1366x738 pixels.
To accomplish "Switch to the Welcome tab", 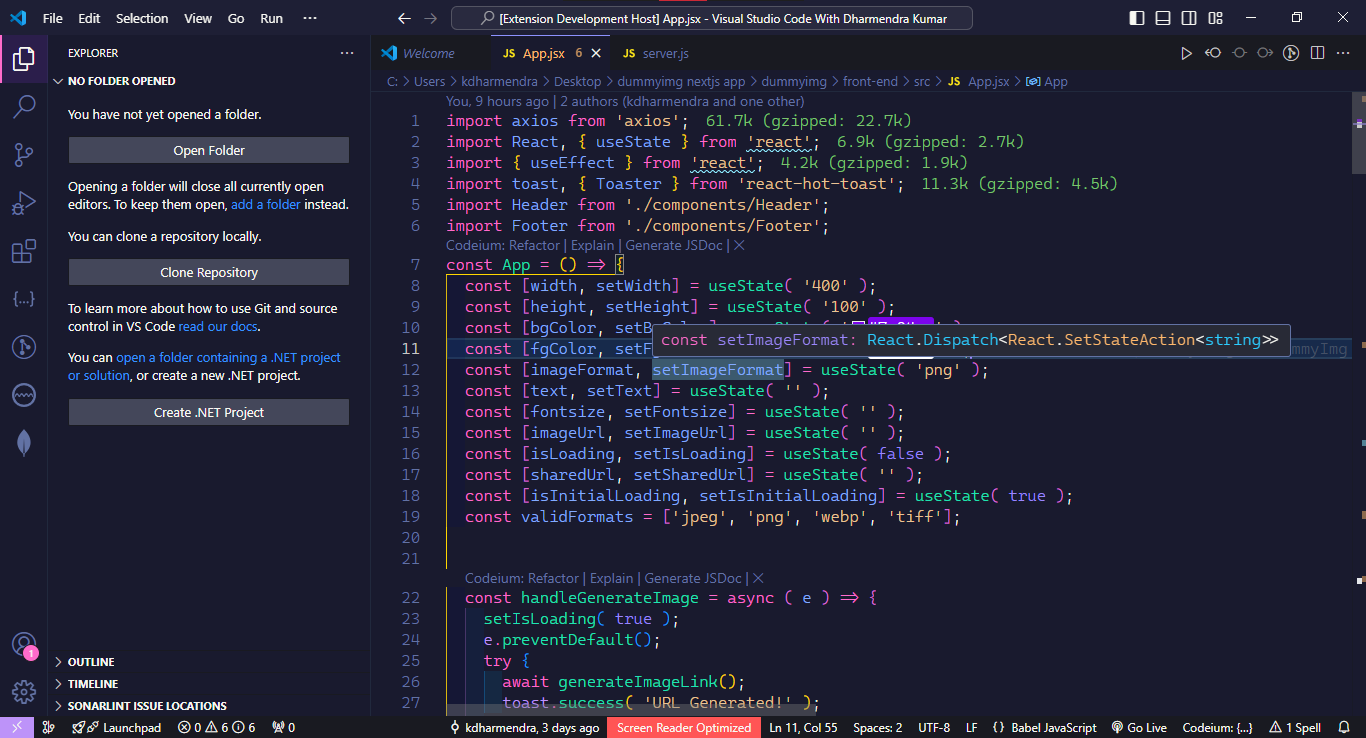I will point(428,53).
